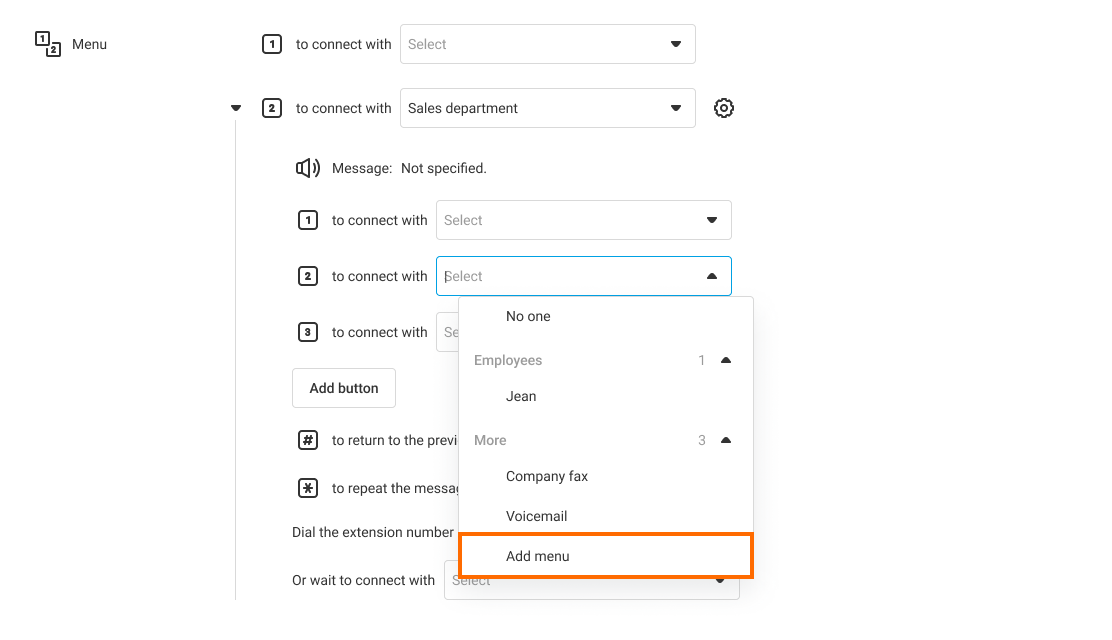Click the hash key icon
Viewport: 1112px width, 640px height.
[308, 440]
